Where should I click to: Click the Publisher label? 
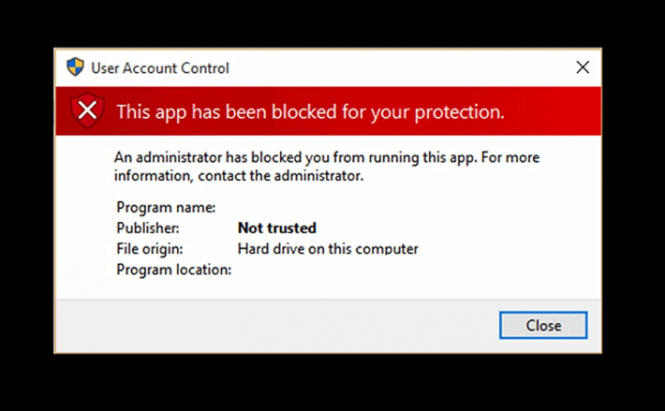[x=148, y=228]
